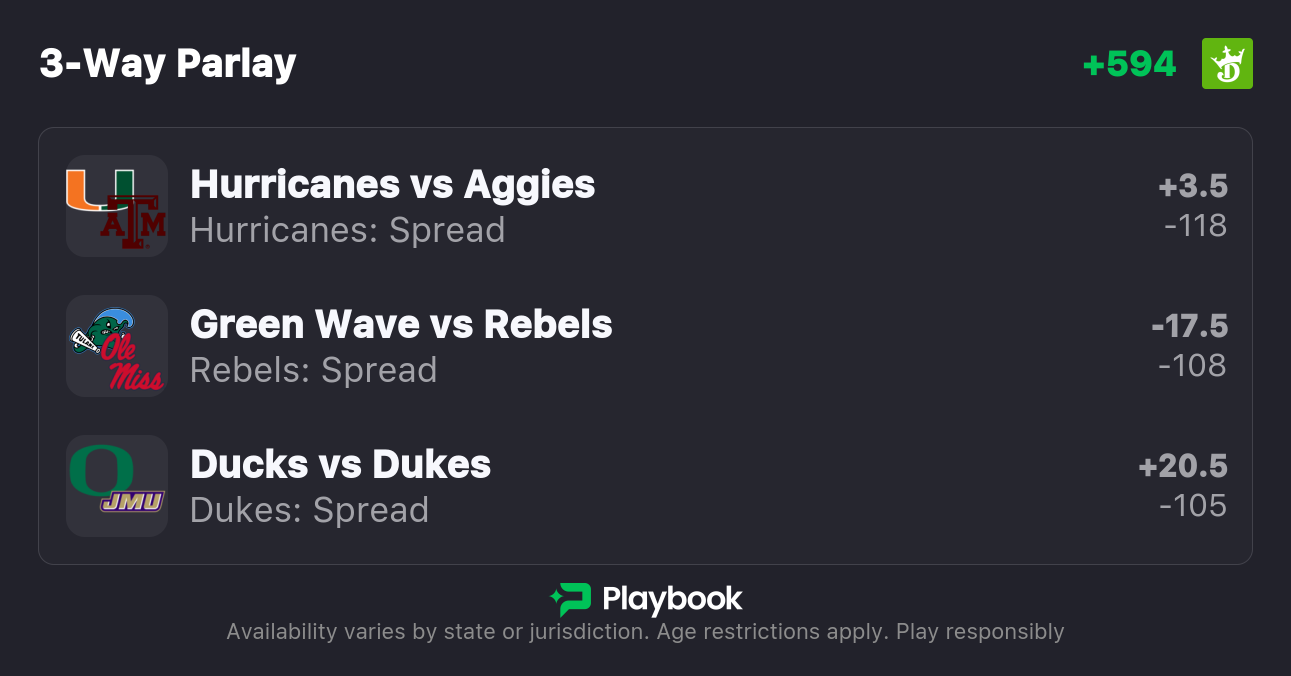Click the -17.5 Rebels spread value
This screenshot has height=676, width=1291.
point(1188,326)
